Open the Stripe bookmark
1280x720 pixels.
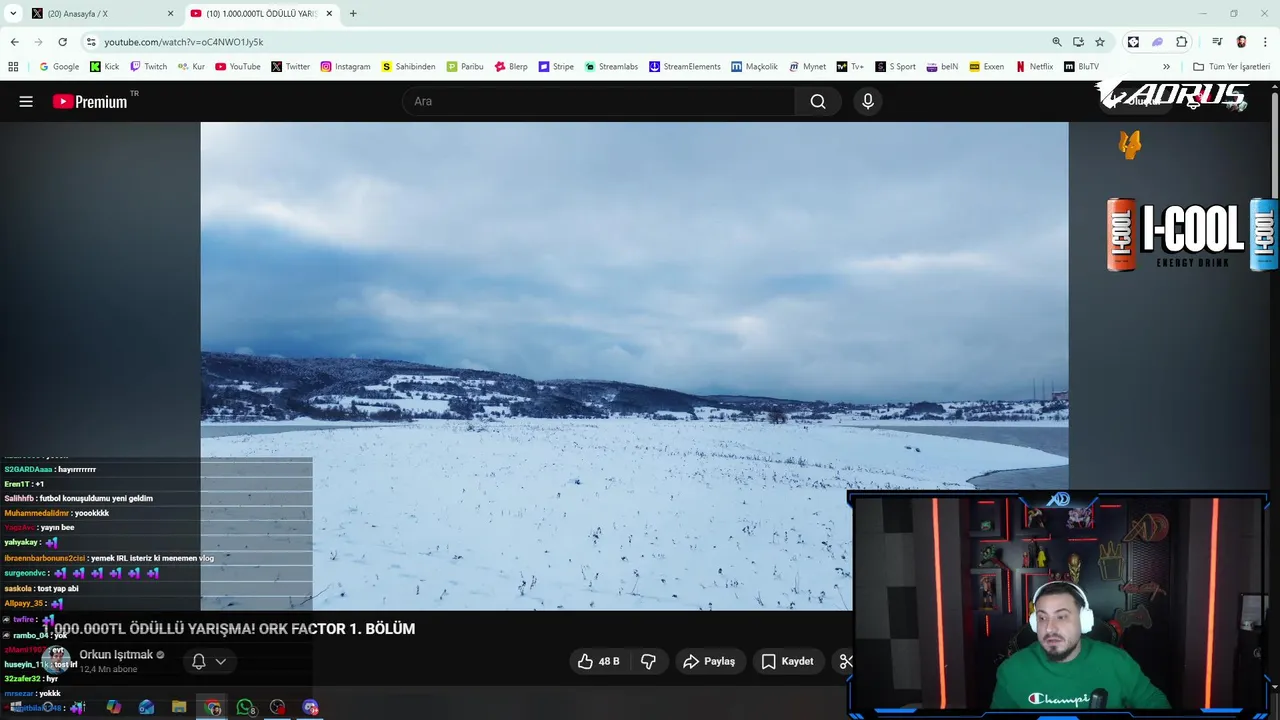coord(556,67)
